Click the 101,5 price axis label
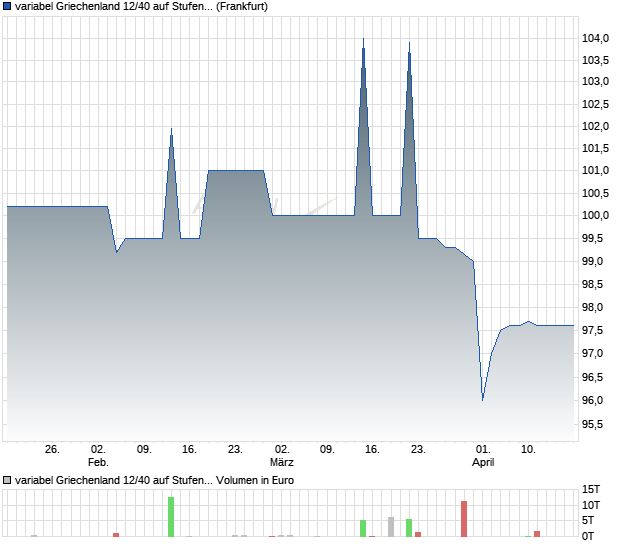This screenshot has width=620, height=546. (595, 149)
